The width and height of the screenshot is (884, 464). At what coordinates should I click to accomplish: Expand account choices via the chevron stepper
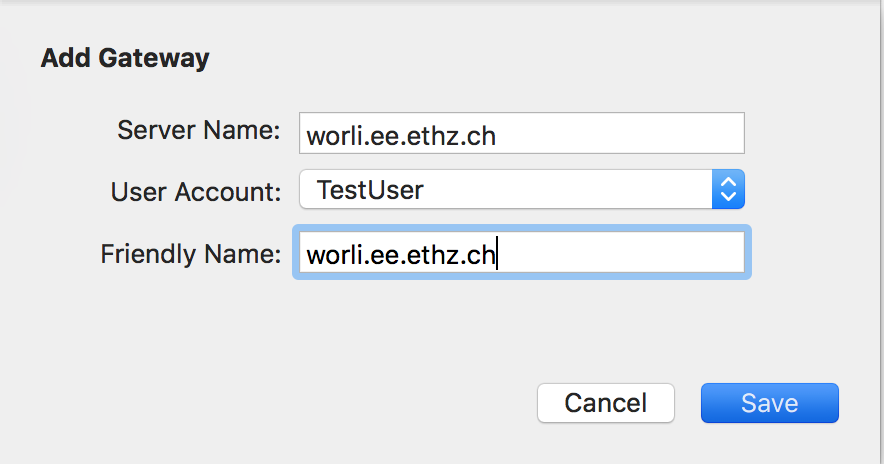728,189
